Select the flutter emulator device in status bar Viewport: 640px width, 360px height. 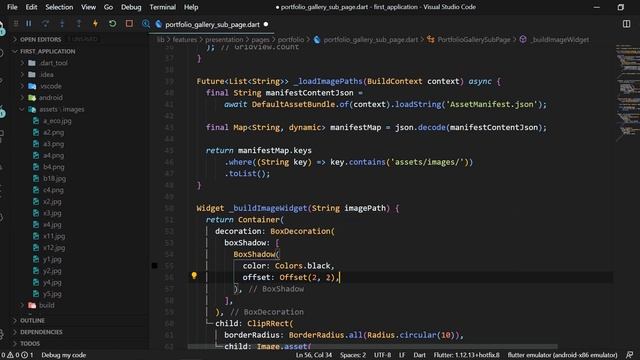562,355
